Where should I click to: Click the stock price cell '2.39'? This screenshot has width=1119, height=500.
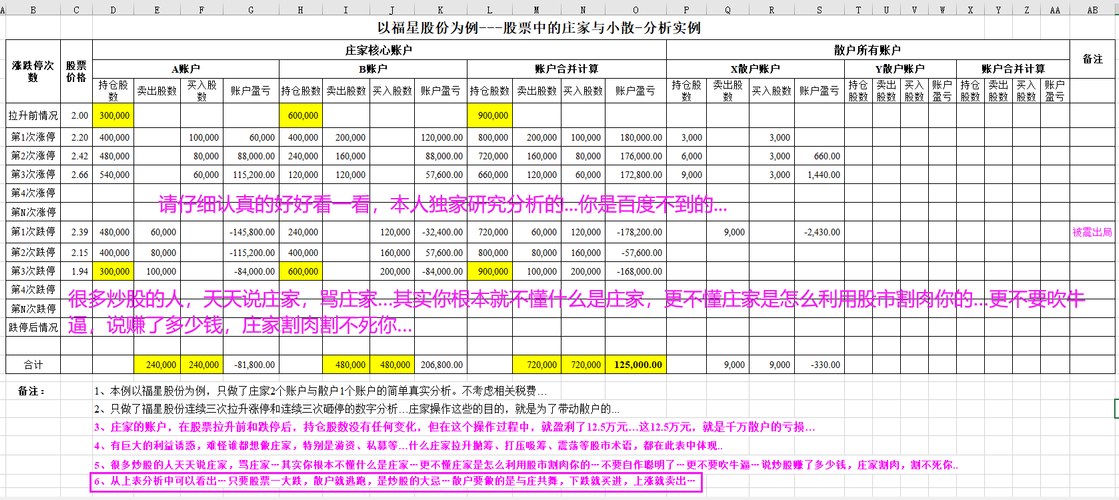click(76, 232)
